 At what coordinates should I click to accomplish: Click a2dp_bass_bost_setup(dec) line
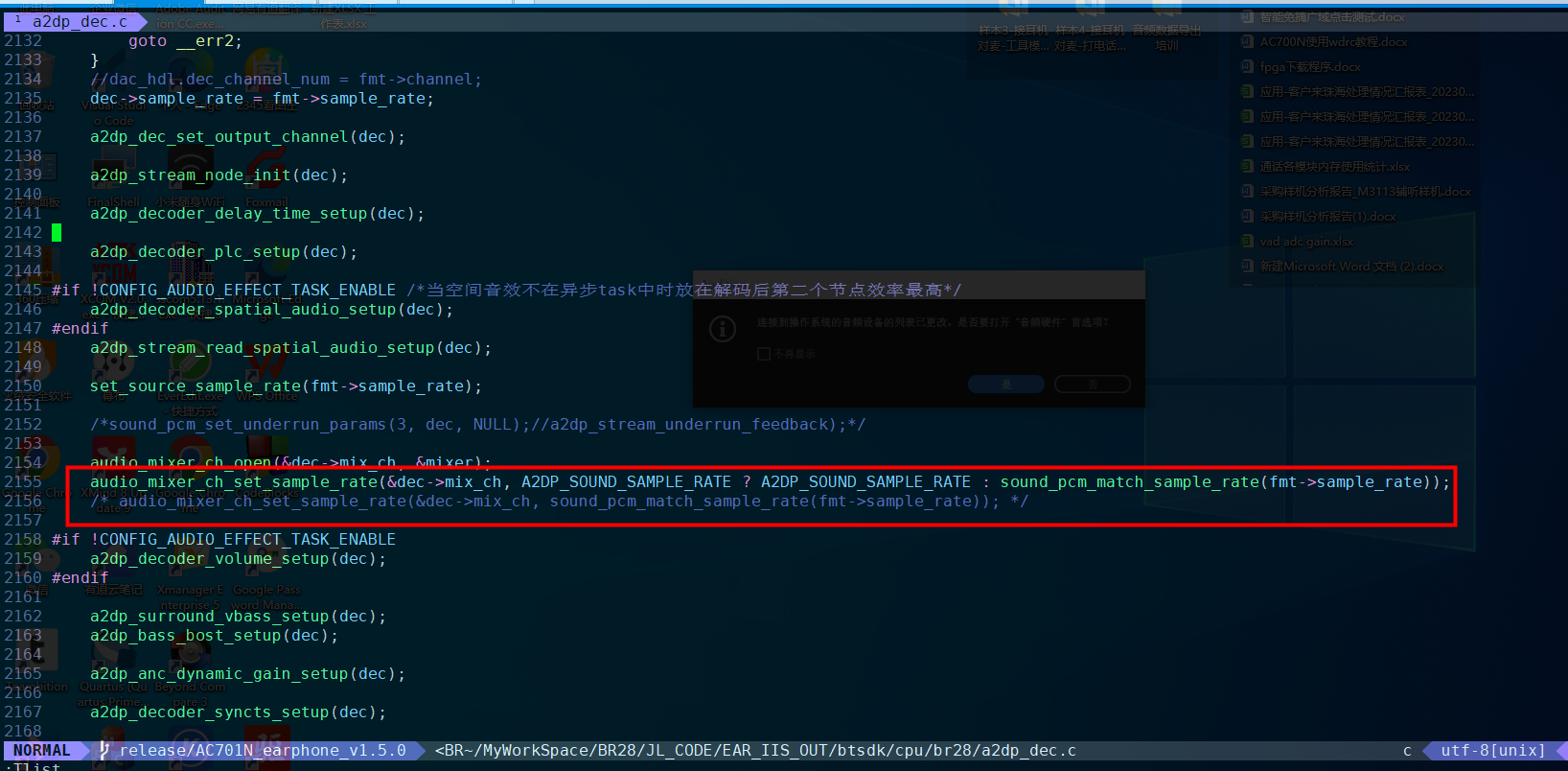(x=214, y=636)
